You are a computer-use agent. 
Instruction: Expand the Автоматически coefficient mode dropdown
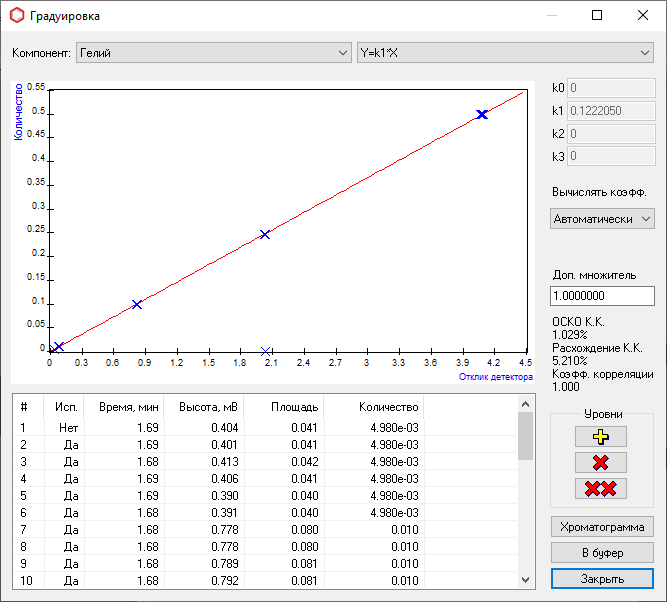click(602, 219)
